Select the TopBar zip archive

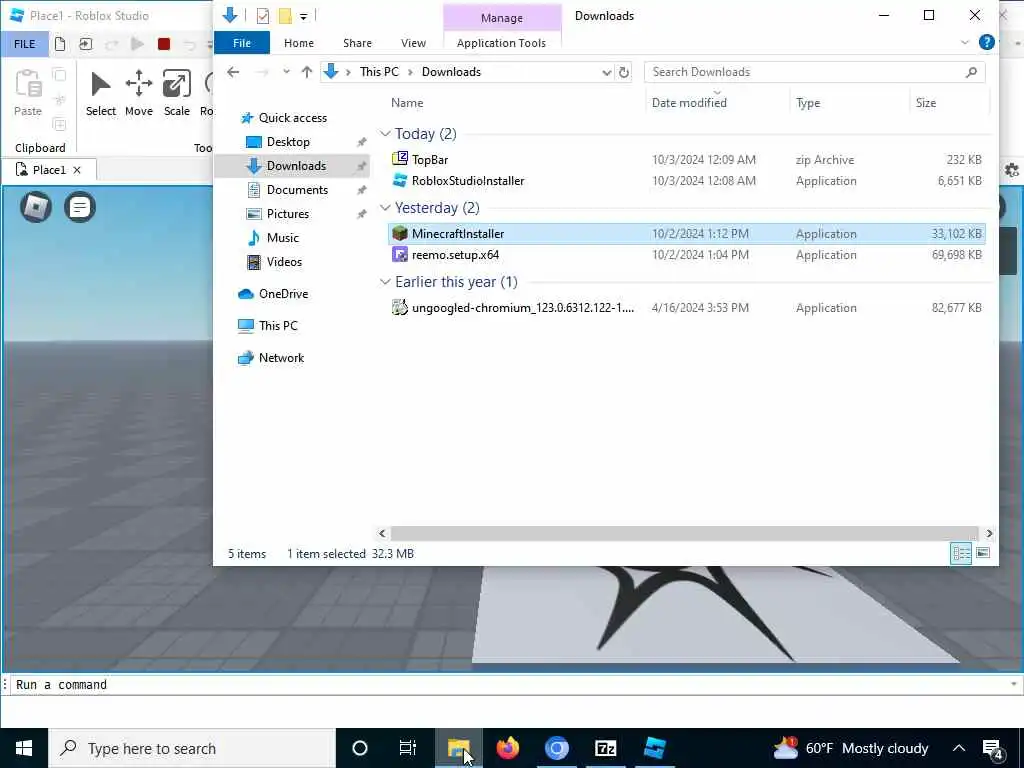point(686,159)
